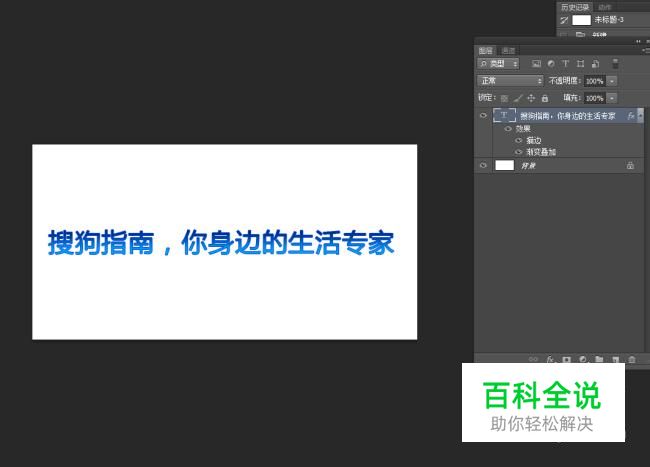Lock all padlock icon in lock row

(545, 98)
